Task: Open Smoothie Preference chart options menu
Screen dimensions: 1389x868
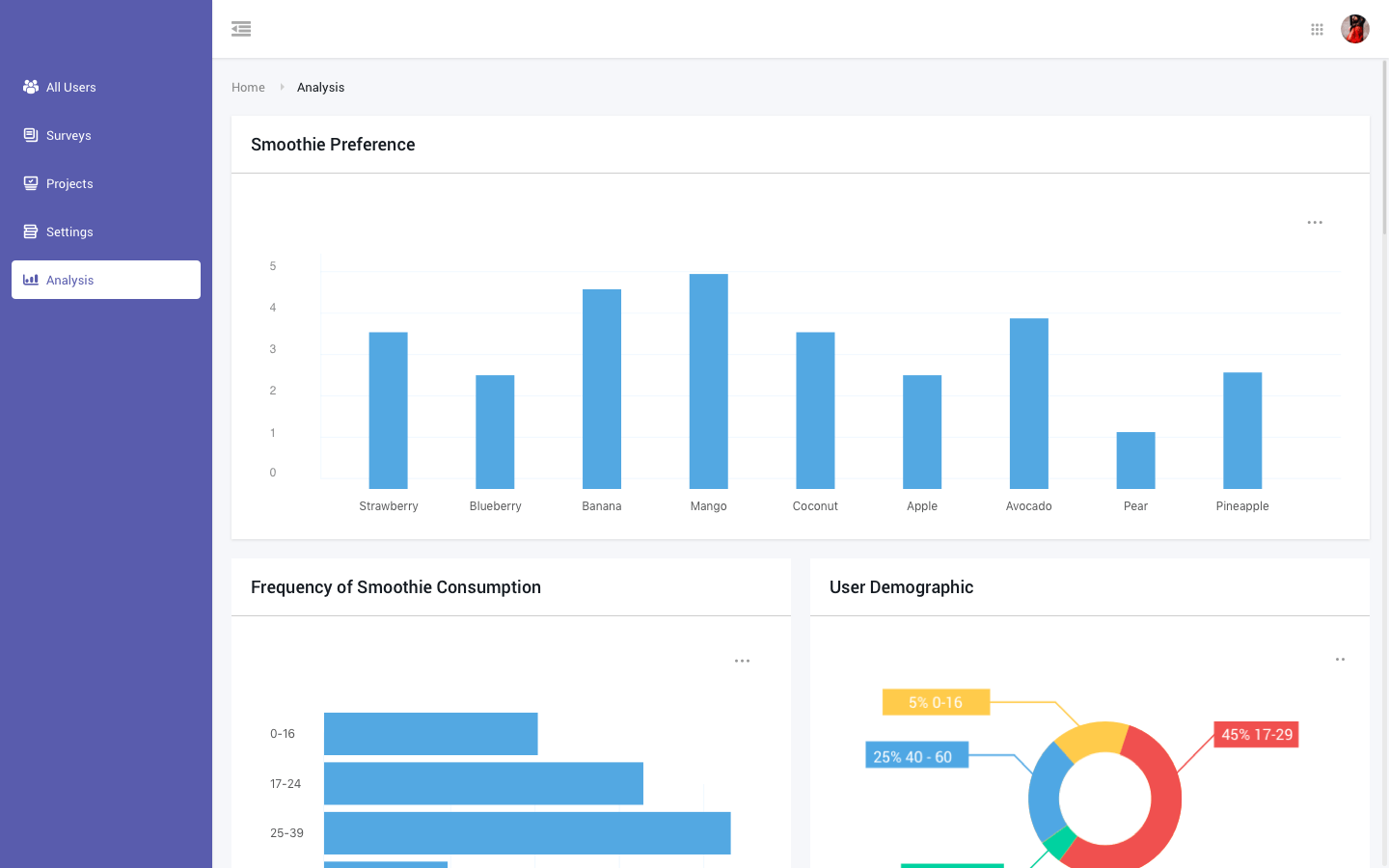Action: [1315, 223]
